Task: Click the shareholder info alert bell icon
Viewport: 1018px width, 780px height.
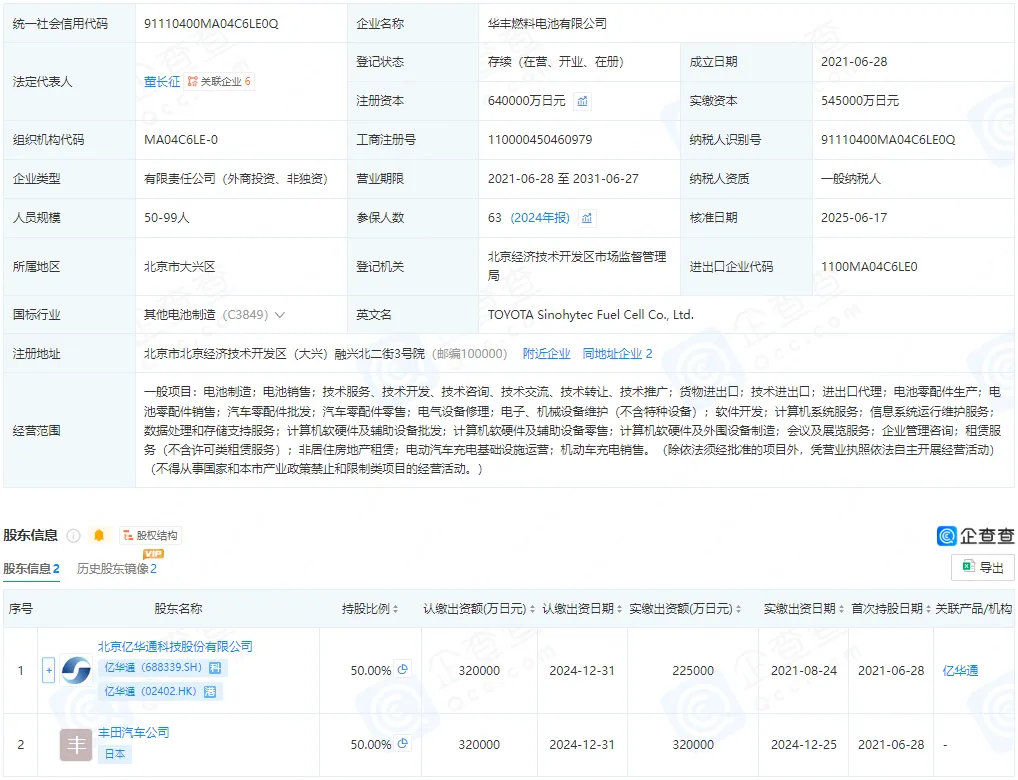Action: (99, 535)
